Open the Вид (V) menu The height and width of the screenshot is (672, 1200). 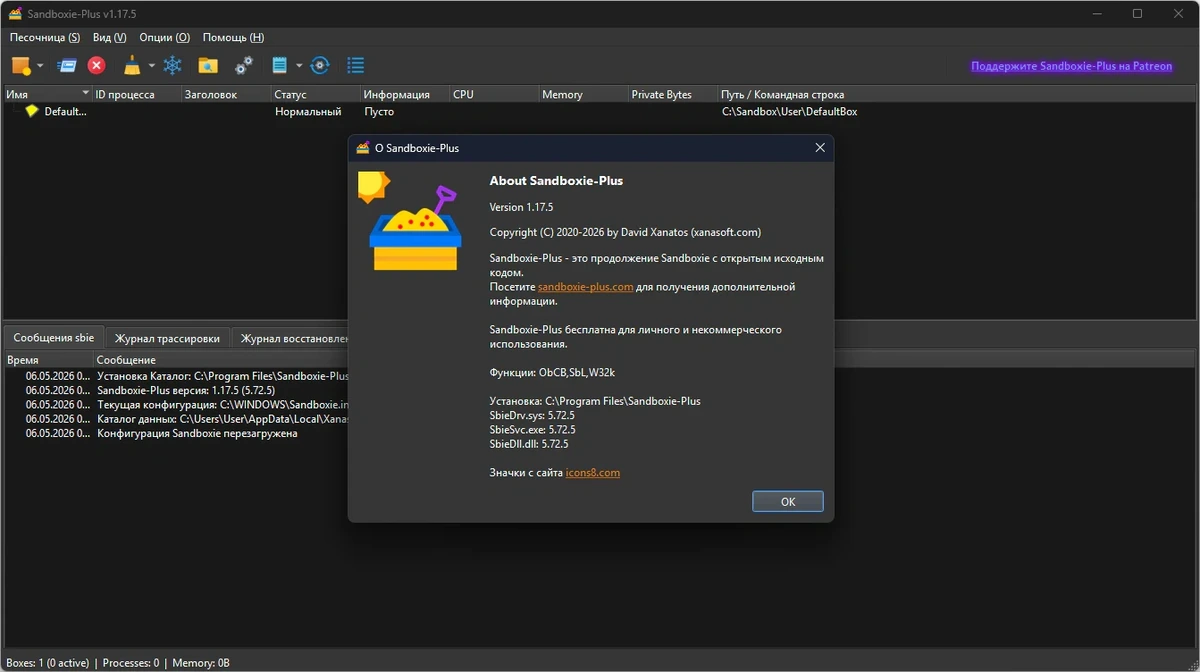(x=109, y=37)
